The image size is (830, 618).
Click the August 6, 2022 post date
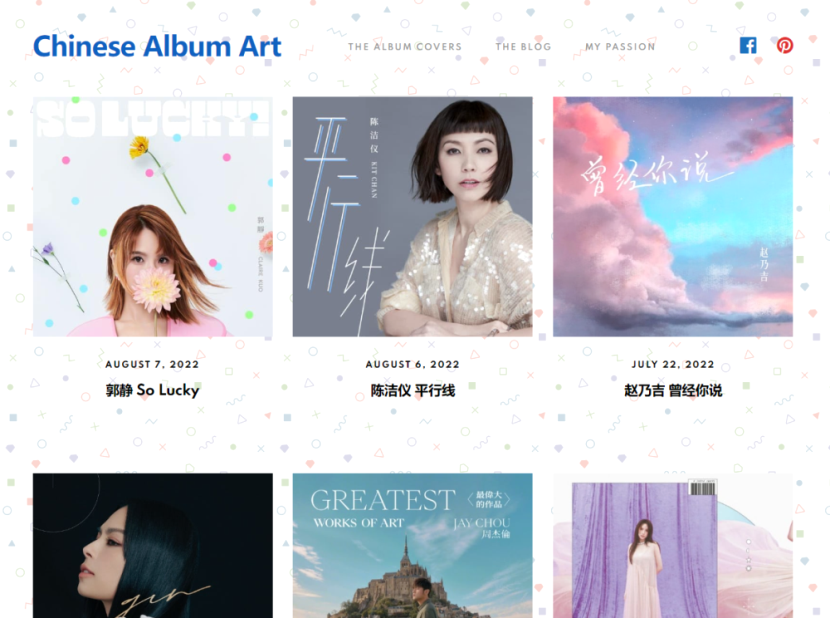click(413, 364)
